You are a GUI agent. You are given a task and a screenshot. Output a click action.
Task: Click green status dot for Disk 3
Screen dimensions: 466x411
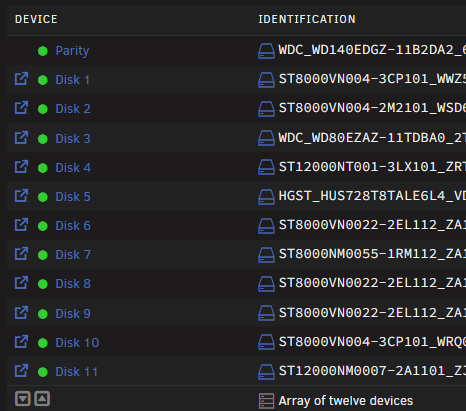(43, 139)
